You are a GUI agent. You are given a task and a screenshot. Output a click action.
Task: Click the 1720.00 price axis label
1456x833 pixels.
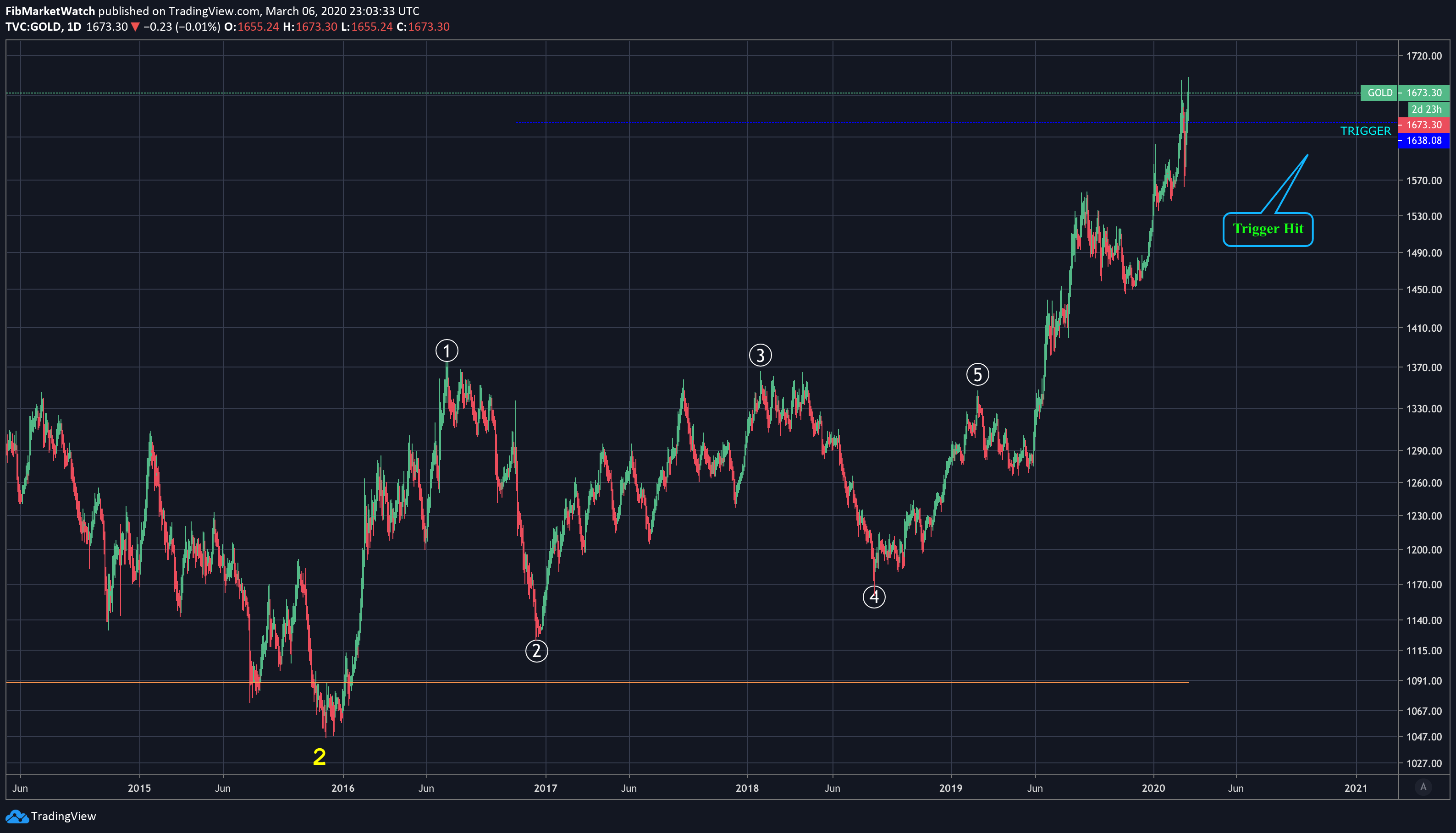pos(1424,56)
